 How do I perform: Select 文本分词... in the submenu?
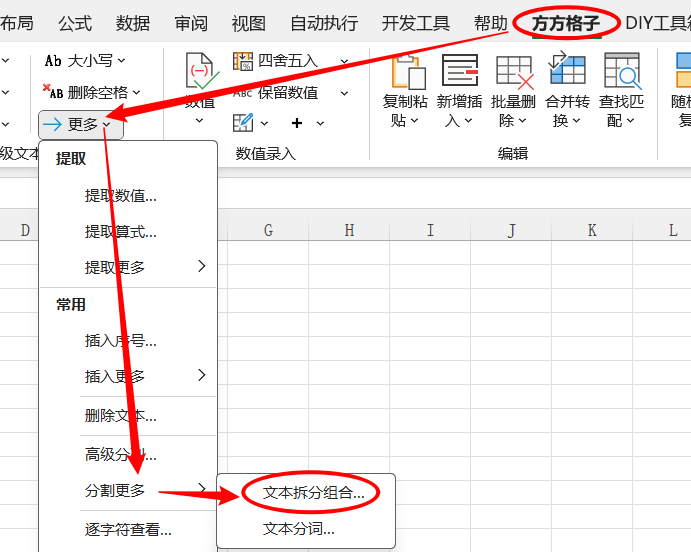(x=306, y=529)
